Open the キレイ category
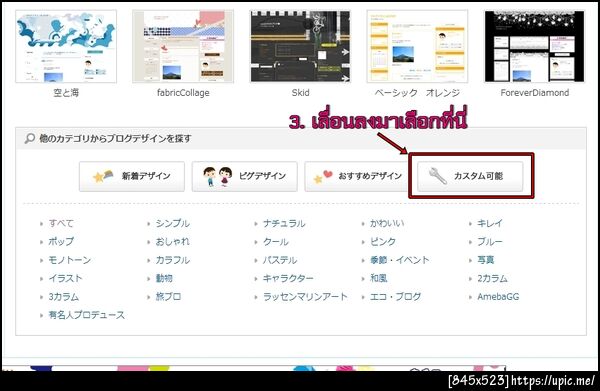The height and width of the screenshot is (391, 600). click(490, 223)
